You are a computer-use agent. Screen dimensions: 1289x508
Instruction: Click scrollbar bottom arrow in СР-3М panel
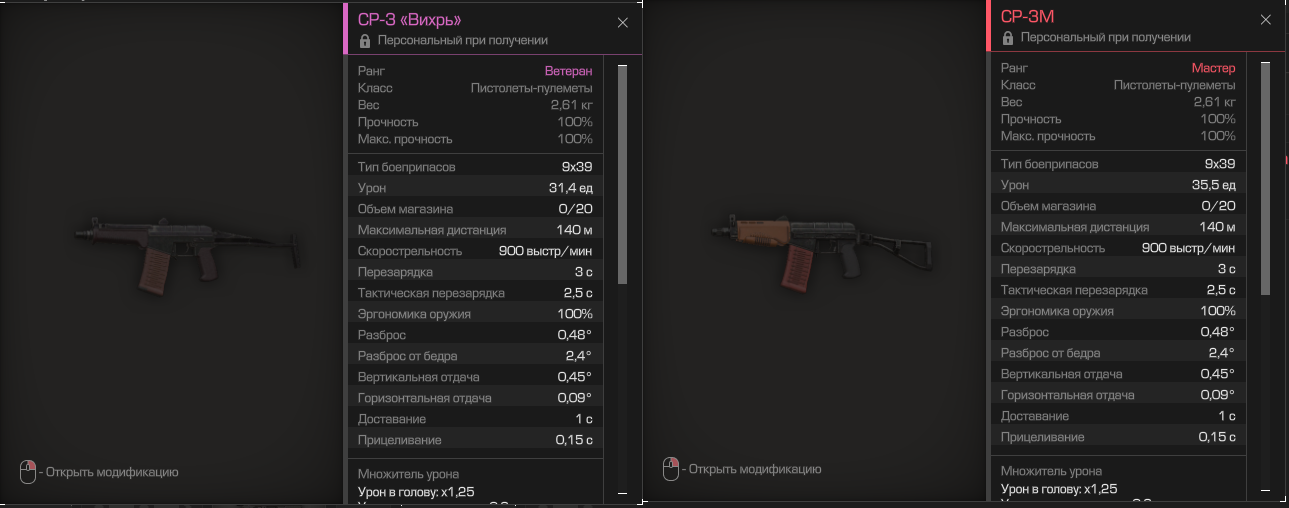click(x=1265, y=489)
